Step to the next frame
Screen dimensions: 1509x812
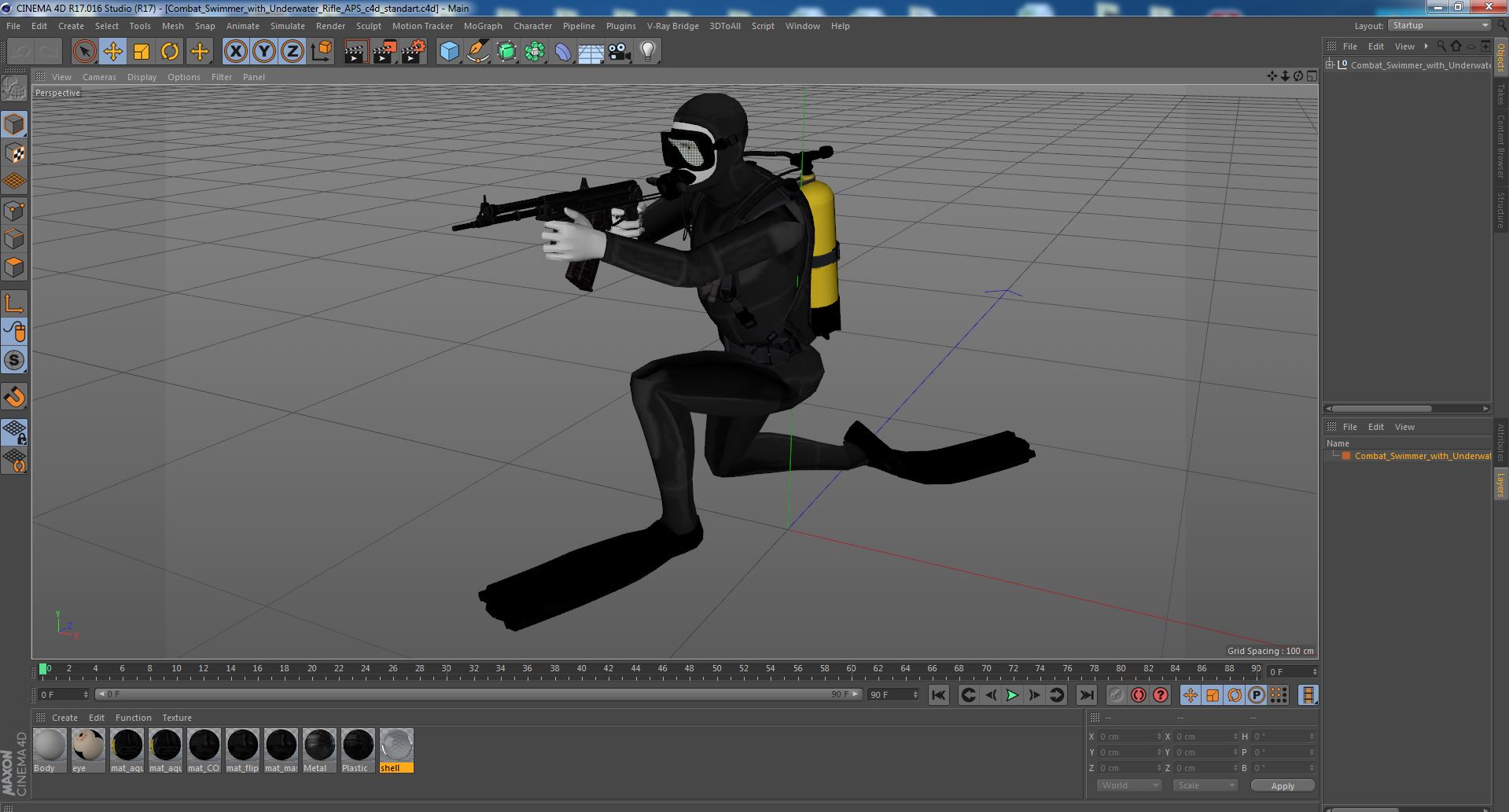1034,695
